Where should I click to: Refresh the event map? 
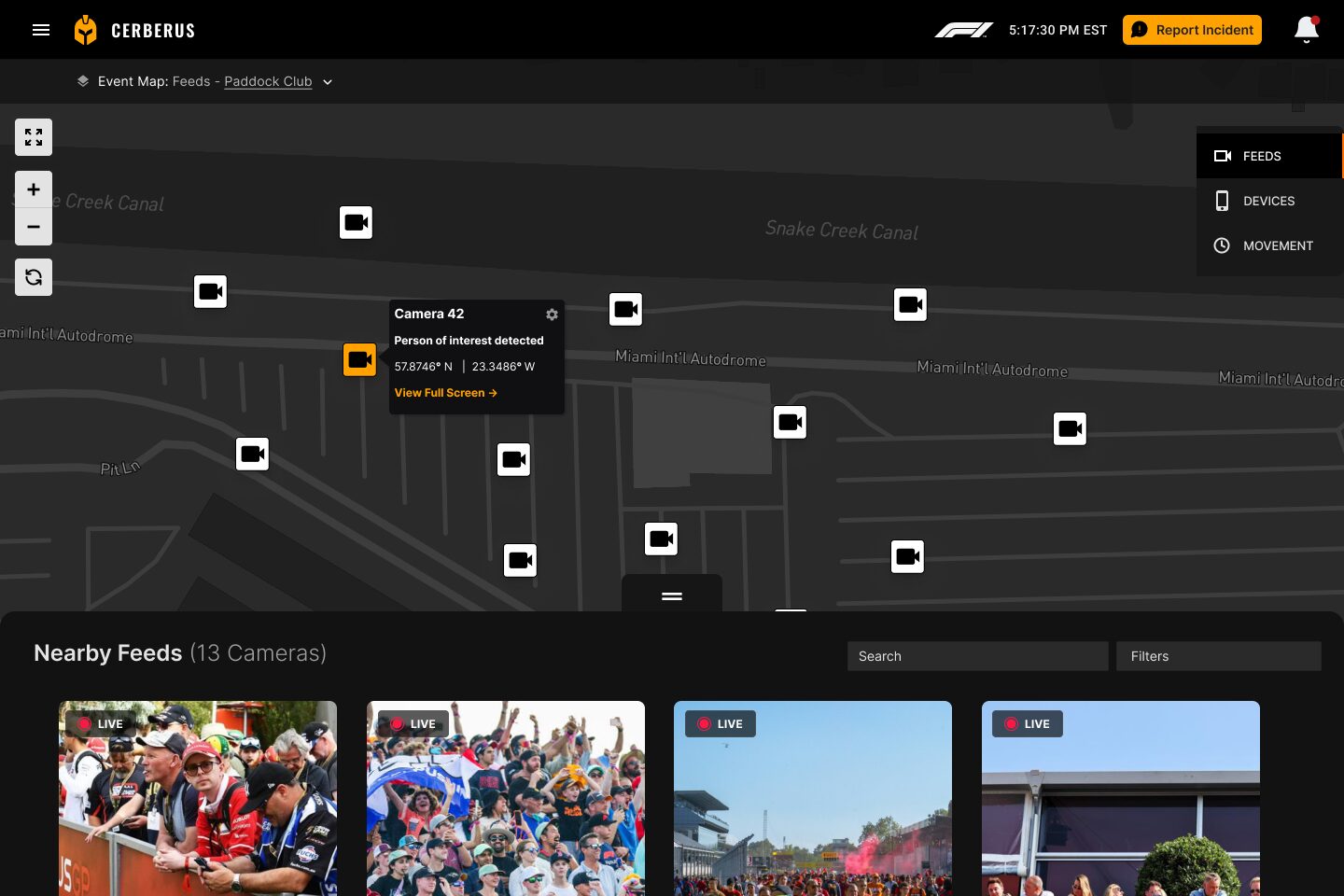tap(34, 277)
